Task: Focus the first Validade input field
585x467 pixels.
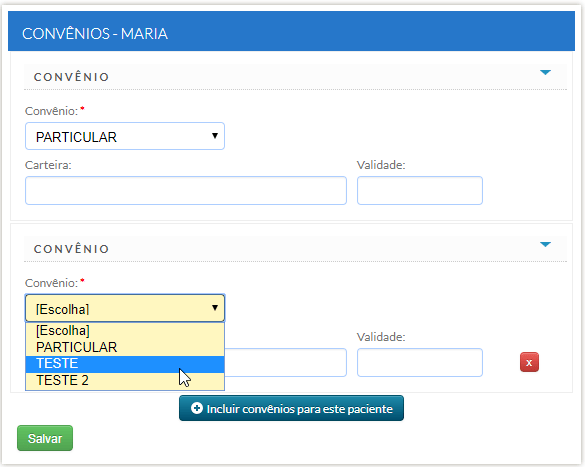Action: pos(420,191)
